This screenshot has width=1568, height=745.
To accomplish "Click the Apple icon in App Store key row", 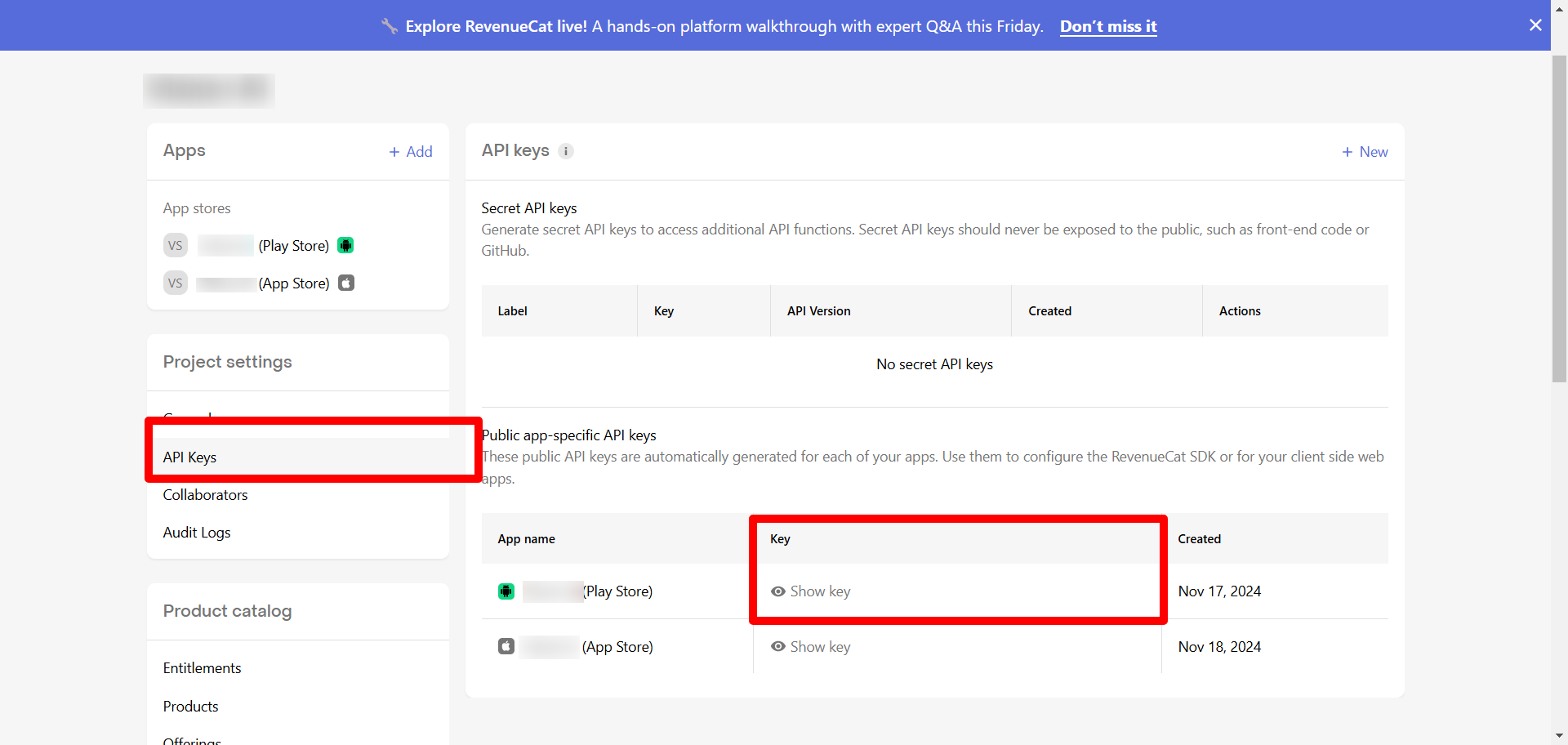I will pyautogui.click(x=506, y=646).
